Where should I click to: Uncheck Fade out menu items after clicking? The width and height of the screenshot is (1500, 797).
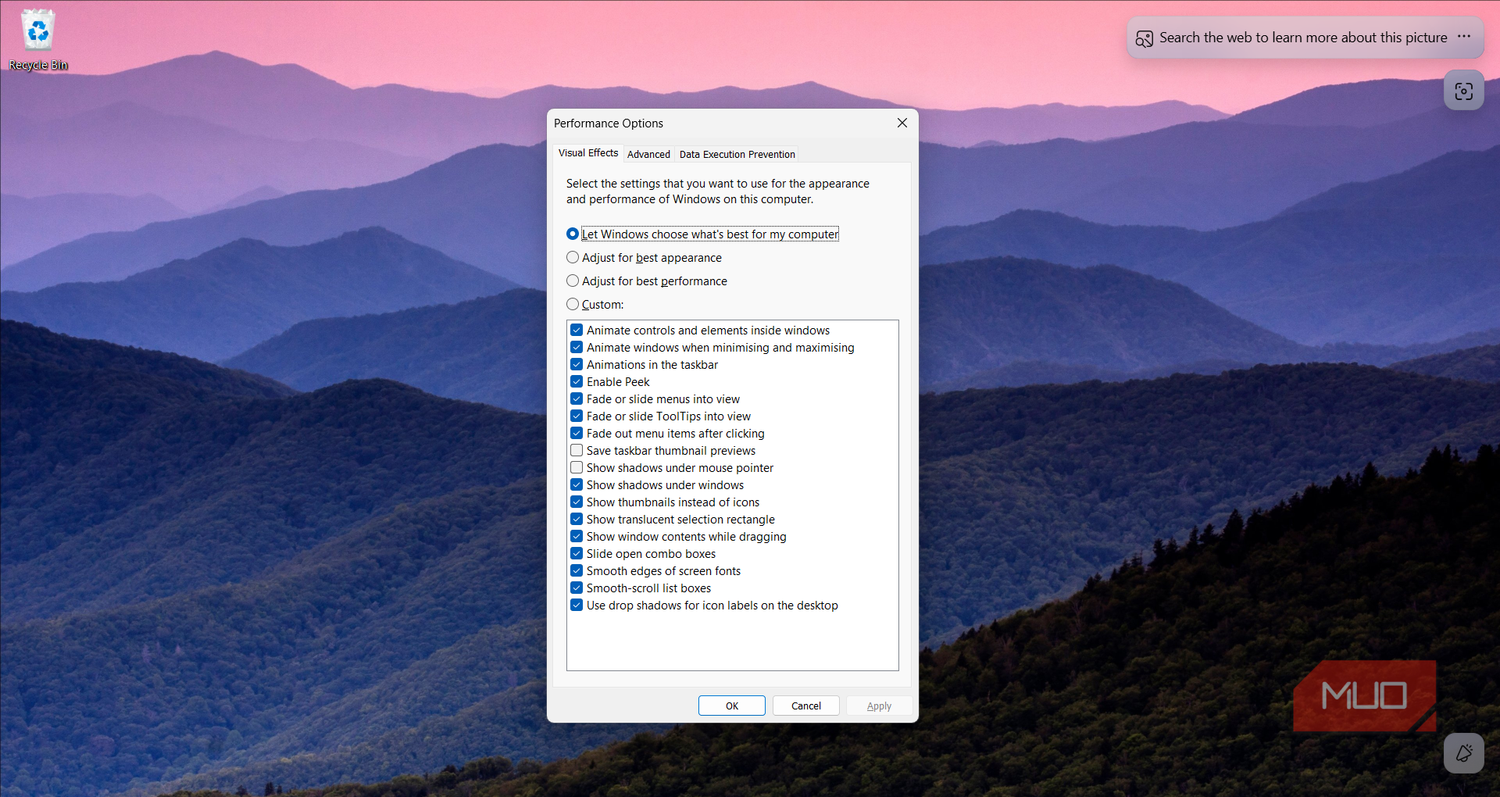[577, 433]
